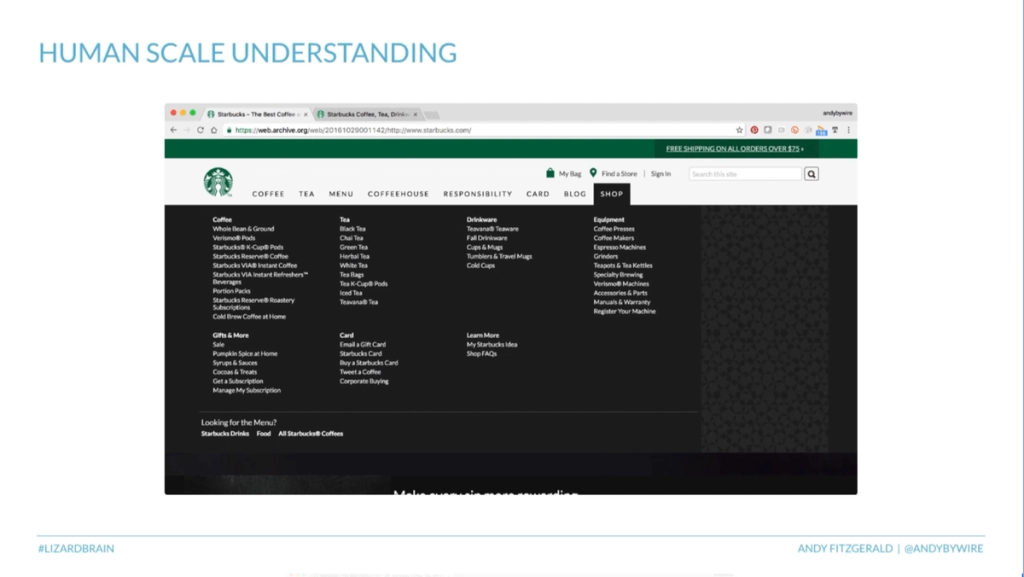Click in the Search this site field
This screenshot has width=1024, height=577.
pyautogui.click(x=744, y=174)
